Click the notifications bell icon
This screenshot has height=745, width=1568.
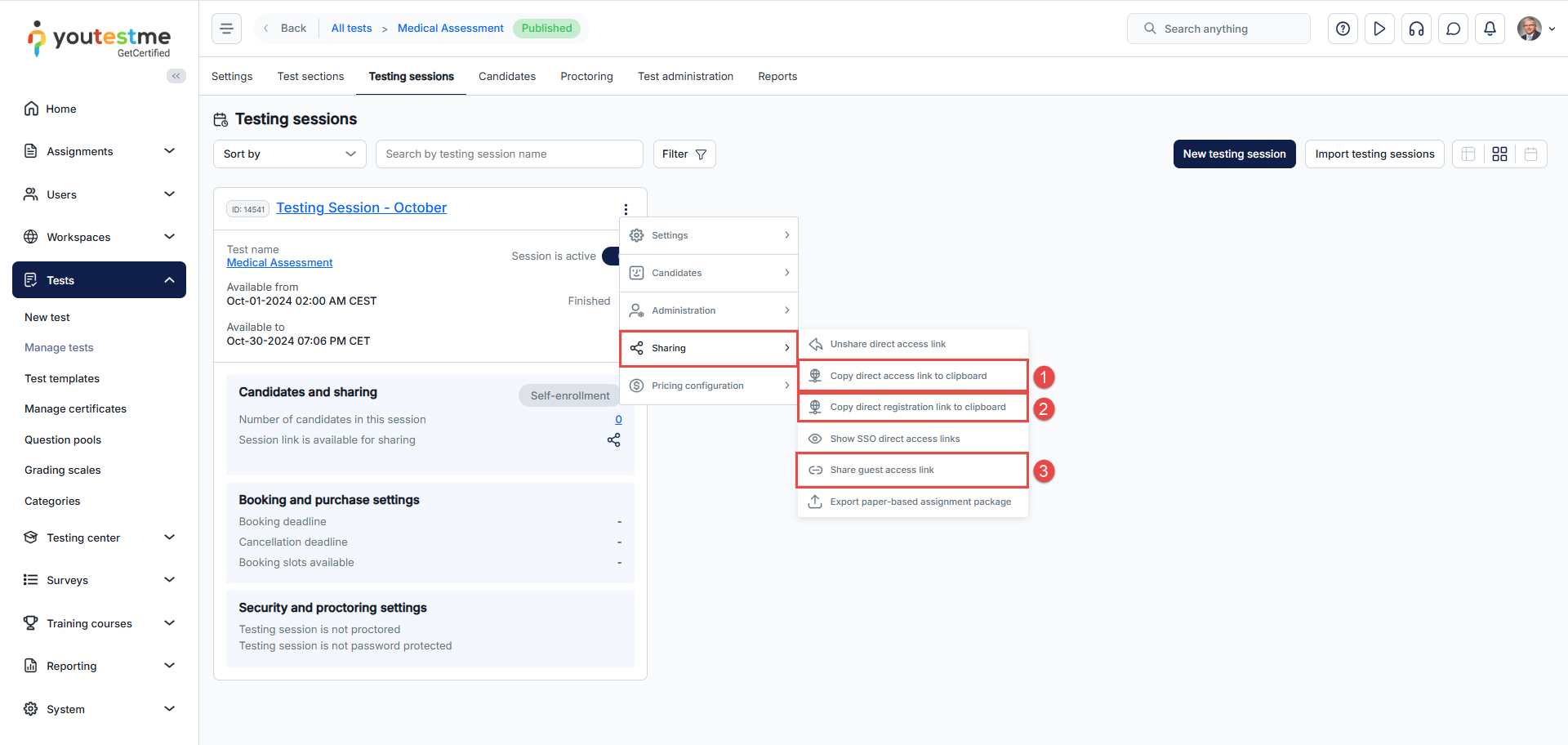click(x=1490, y=29)
